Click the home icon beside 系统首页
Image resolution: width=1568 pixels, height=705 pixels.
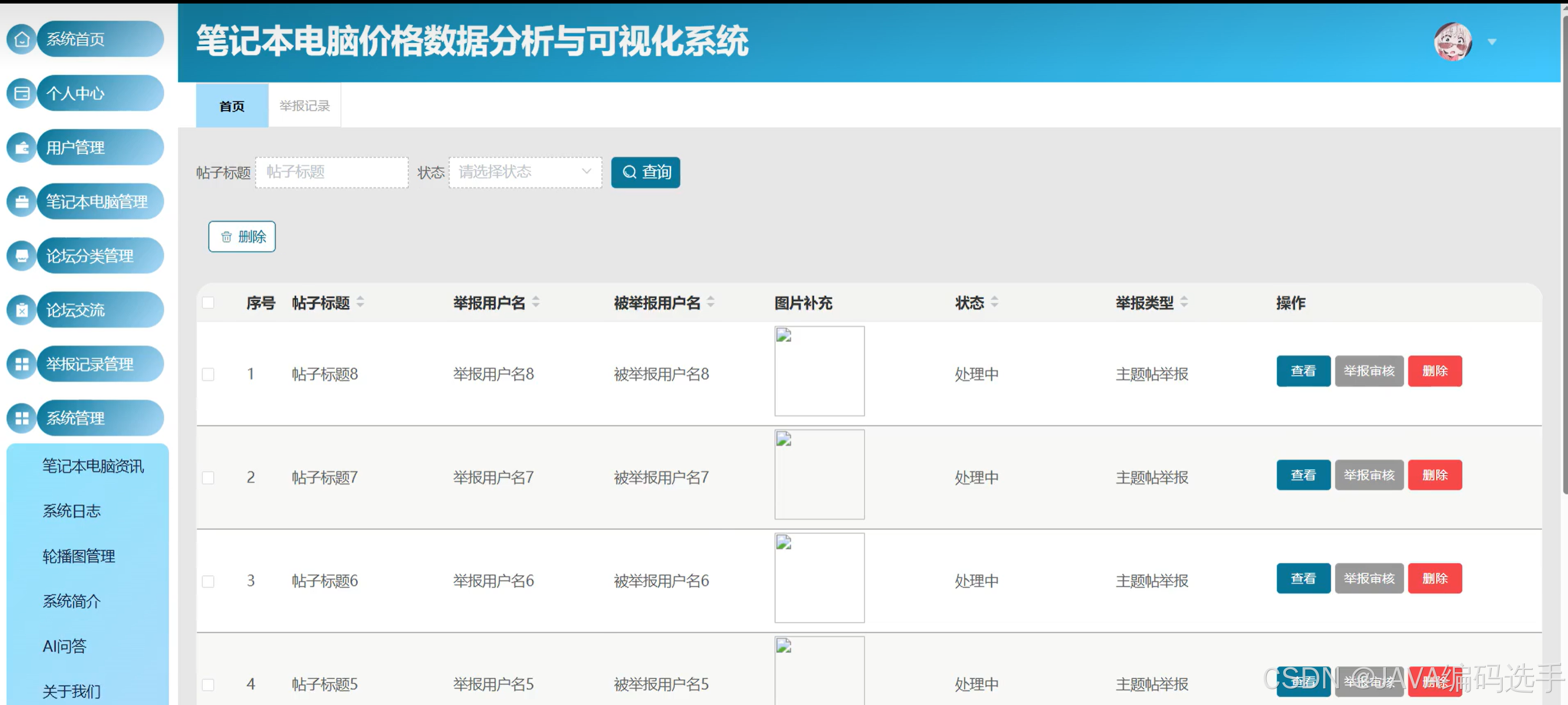(22, 40)
